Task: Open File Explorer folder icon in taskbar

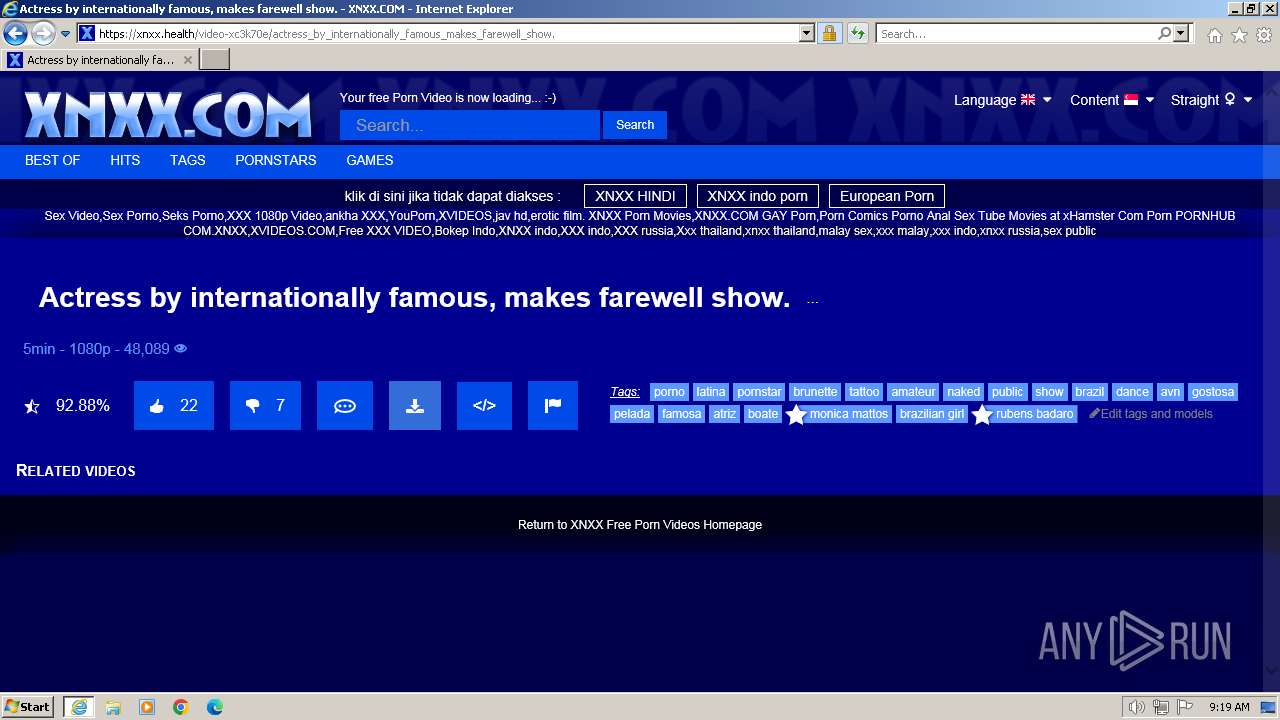Action: pos(113,707)
